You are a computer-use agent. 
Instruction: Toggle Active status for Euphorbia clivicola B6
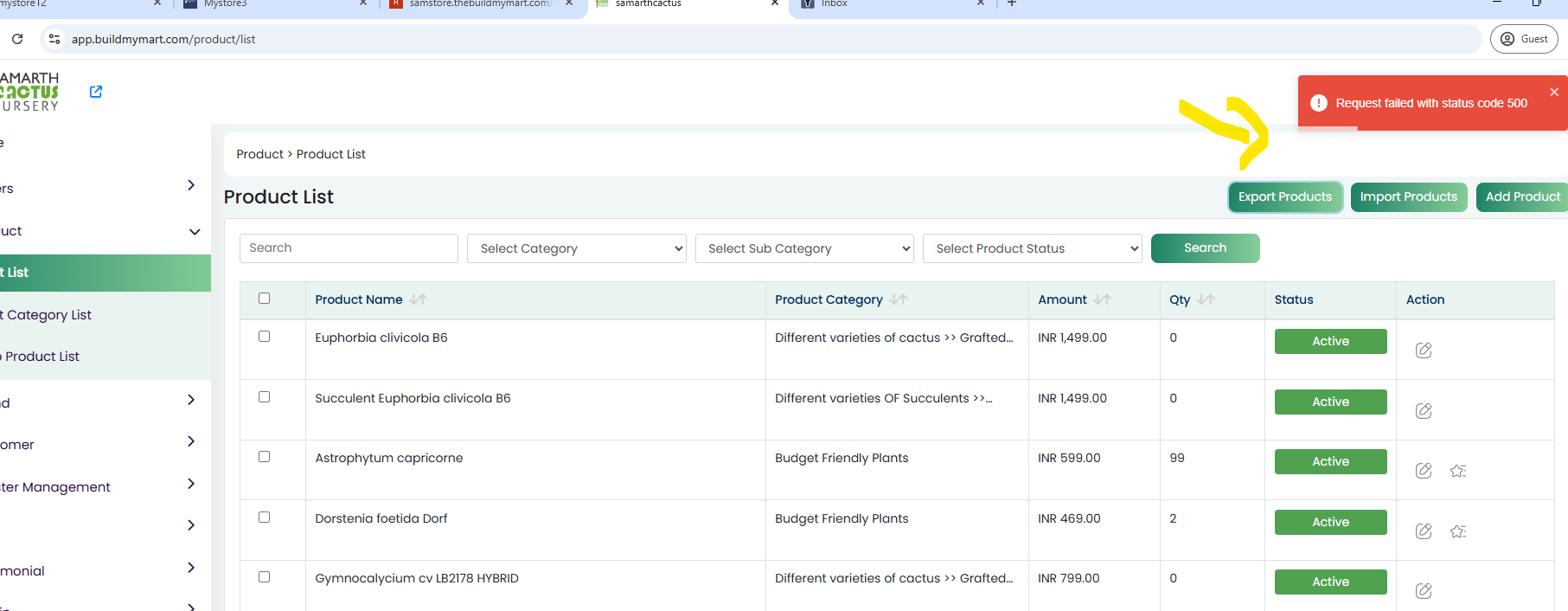(x=1330, y=342)
